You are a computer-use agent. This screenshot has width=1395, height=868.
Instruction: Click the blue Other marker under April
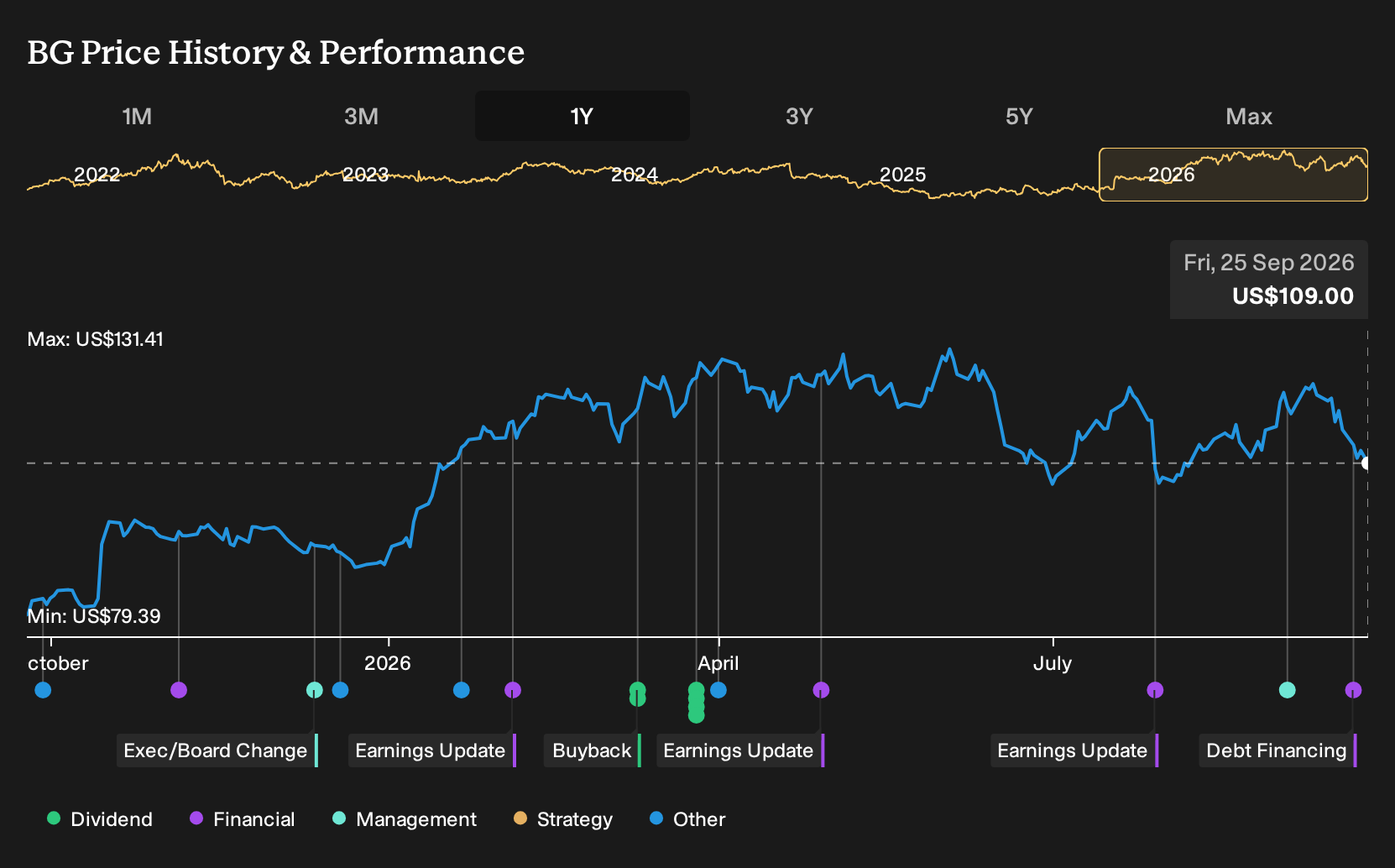[x=718, y=690]
